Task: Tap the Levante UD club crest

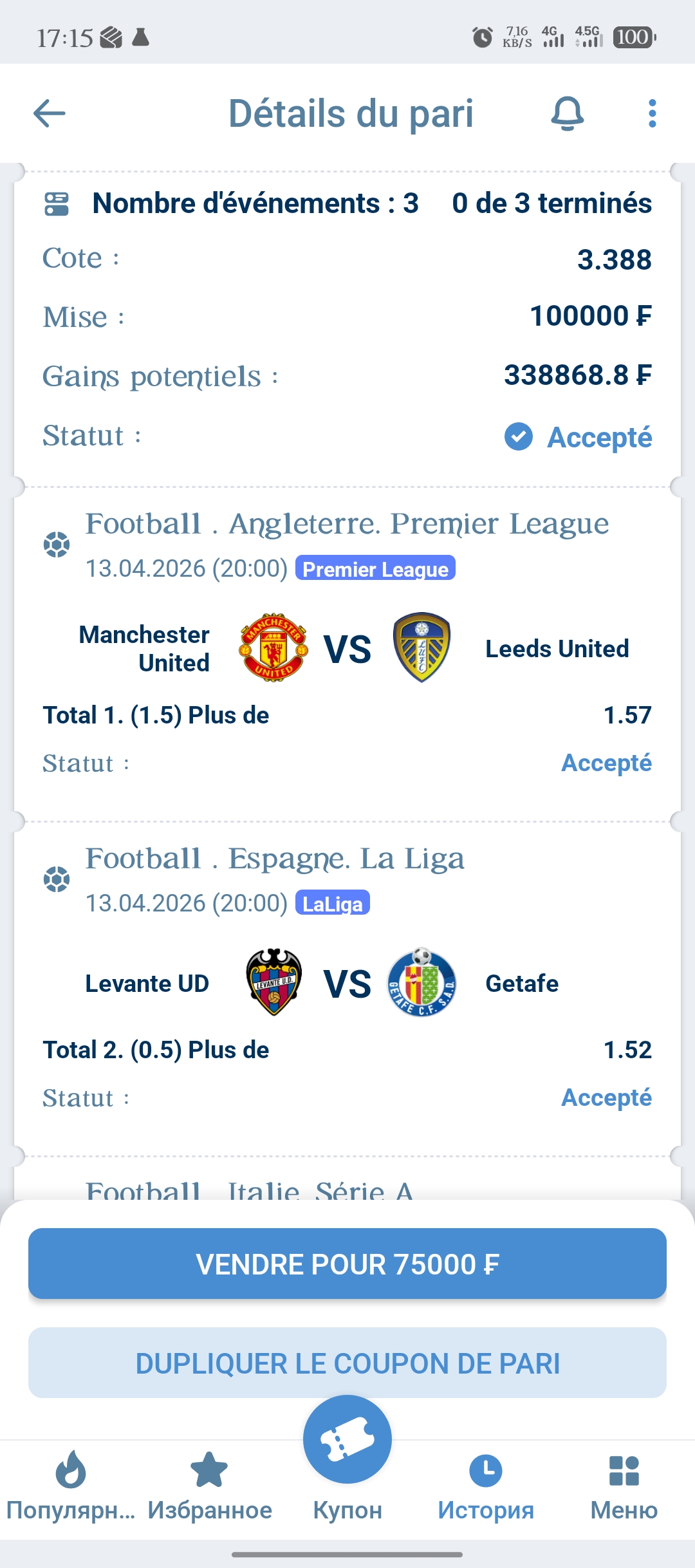Action: point(274,982)
